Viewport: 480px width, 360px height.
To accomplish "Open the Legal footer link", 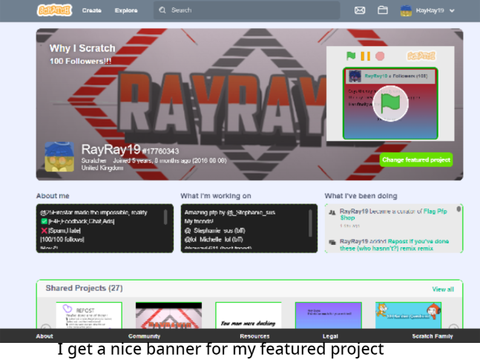I will pyautogui.click(x=330, y=336).
